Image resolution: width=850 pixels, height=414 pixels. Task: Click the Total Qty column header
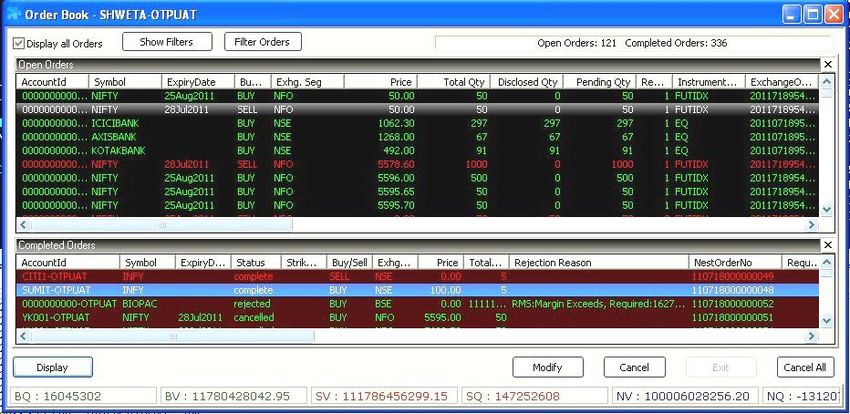(454, 82)
